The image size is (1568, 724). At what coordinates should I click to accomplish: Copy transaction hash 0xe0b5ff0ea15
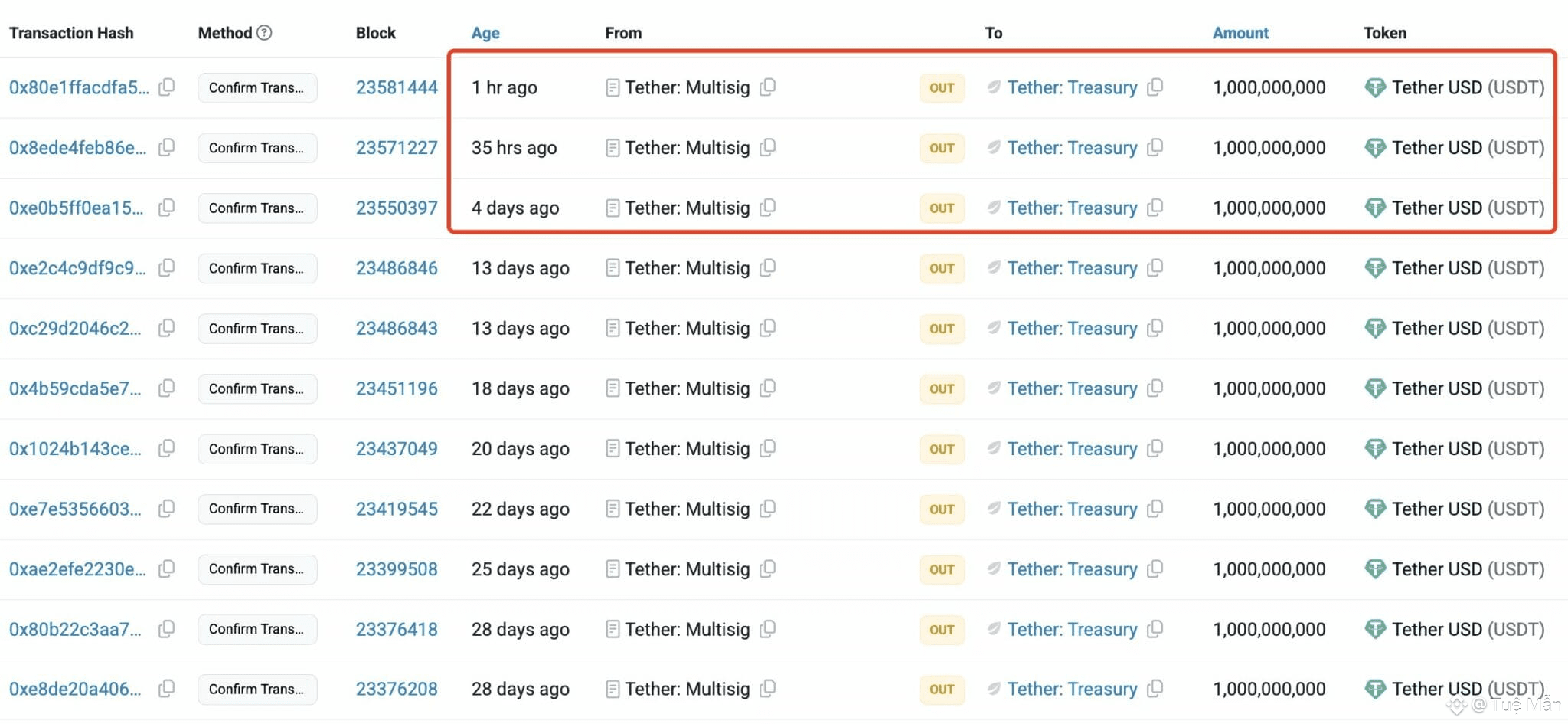(166, 208)
